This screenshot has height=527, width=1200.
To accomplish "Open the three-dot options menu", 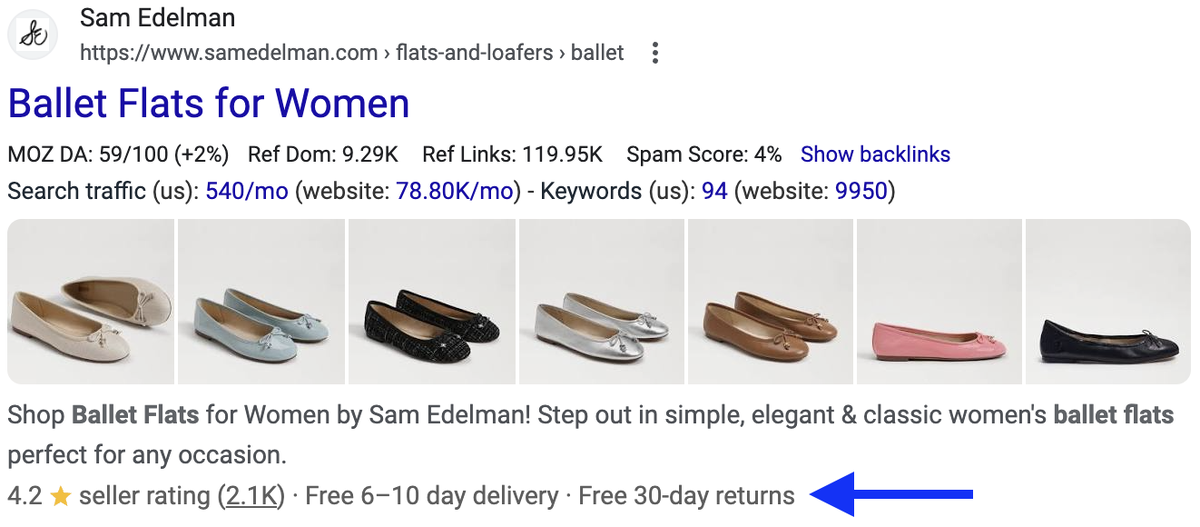I will click(654, 53).
